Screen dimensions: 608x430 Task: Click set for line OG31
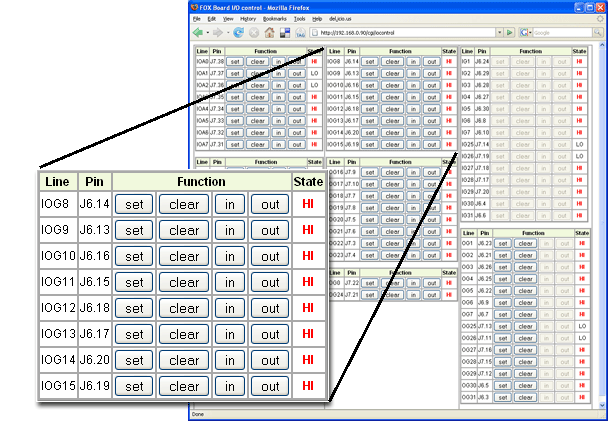pos(503,397)
